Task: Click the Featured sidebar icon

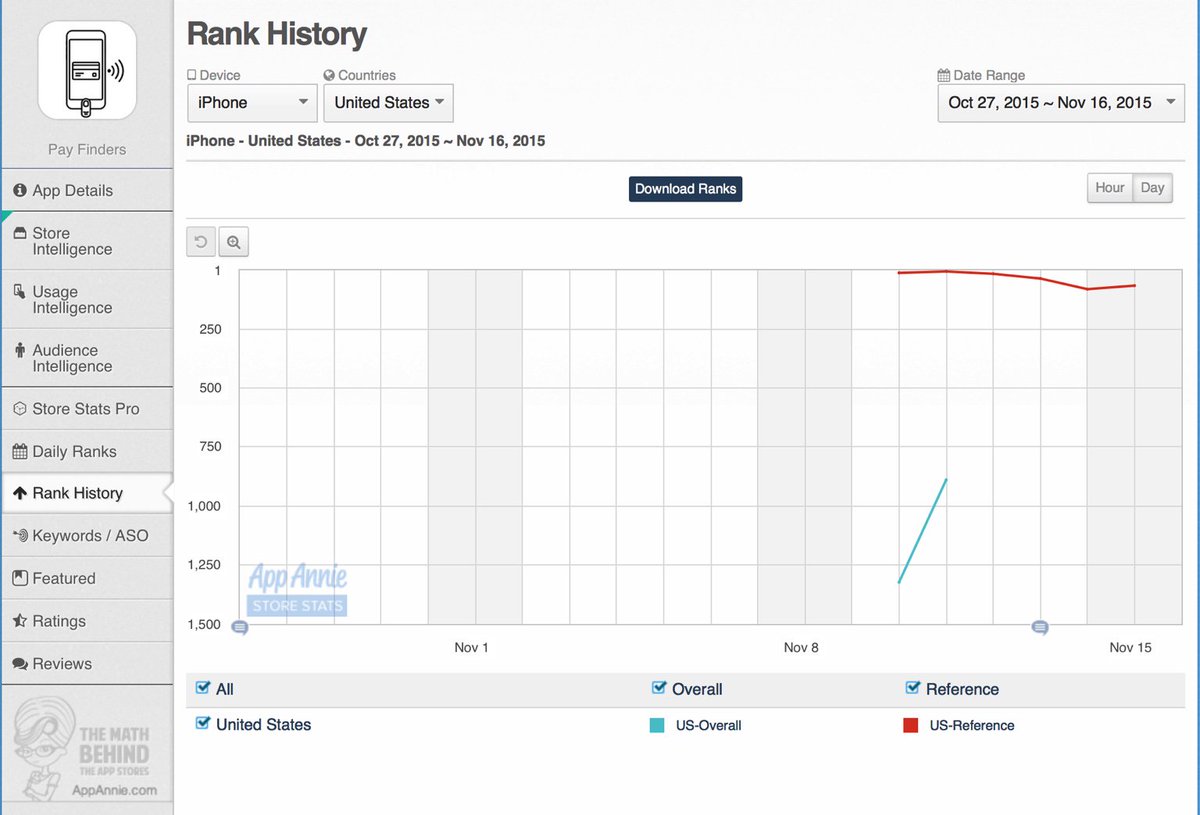Action: click(x=20, y=578)
